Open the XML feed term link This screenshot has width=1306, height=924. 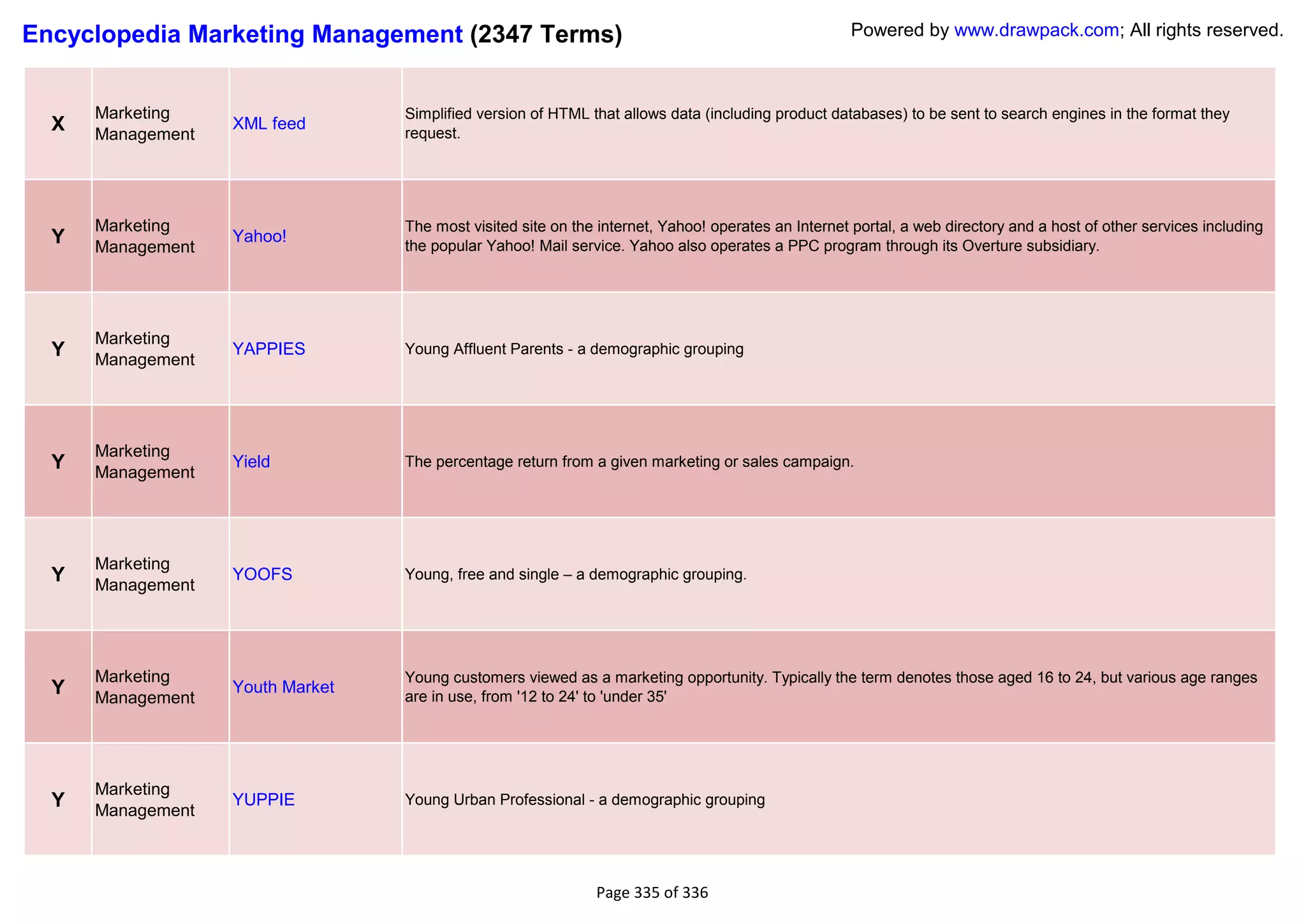[268, 124]
